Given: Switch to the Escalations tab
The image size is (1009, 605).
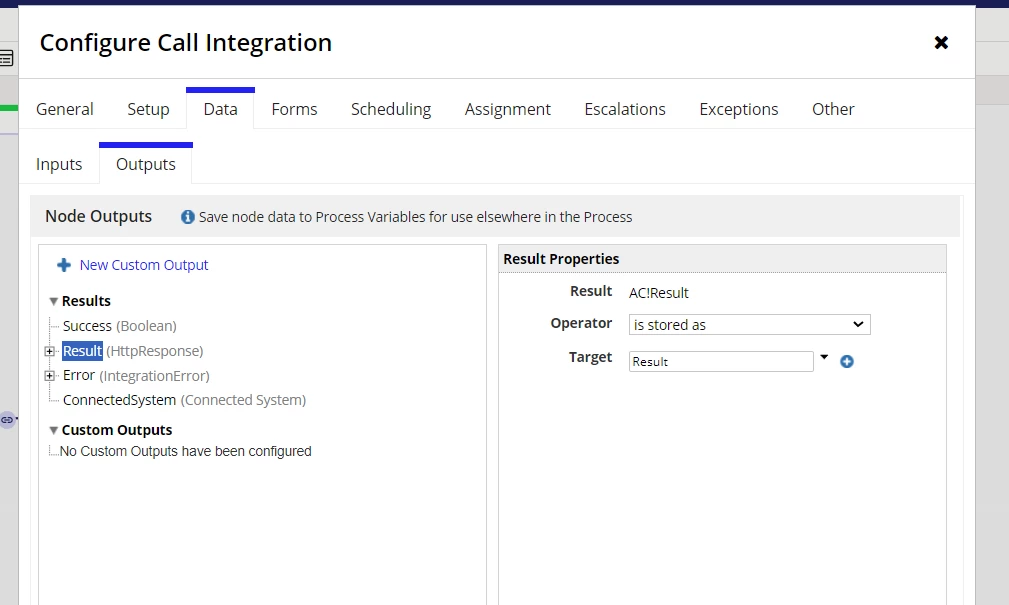Looking at the screenshot, I should (x=625, y=109).
